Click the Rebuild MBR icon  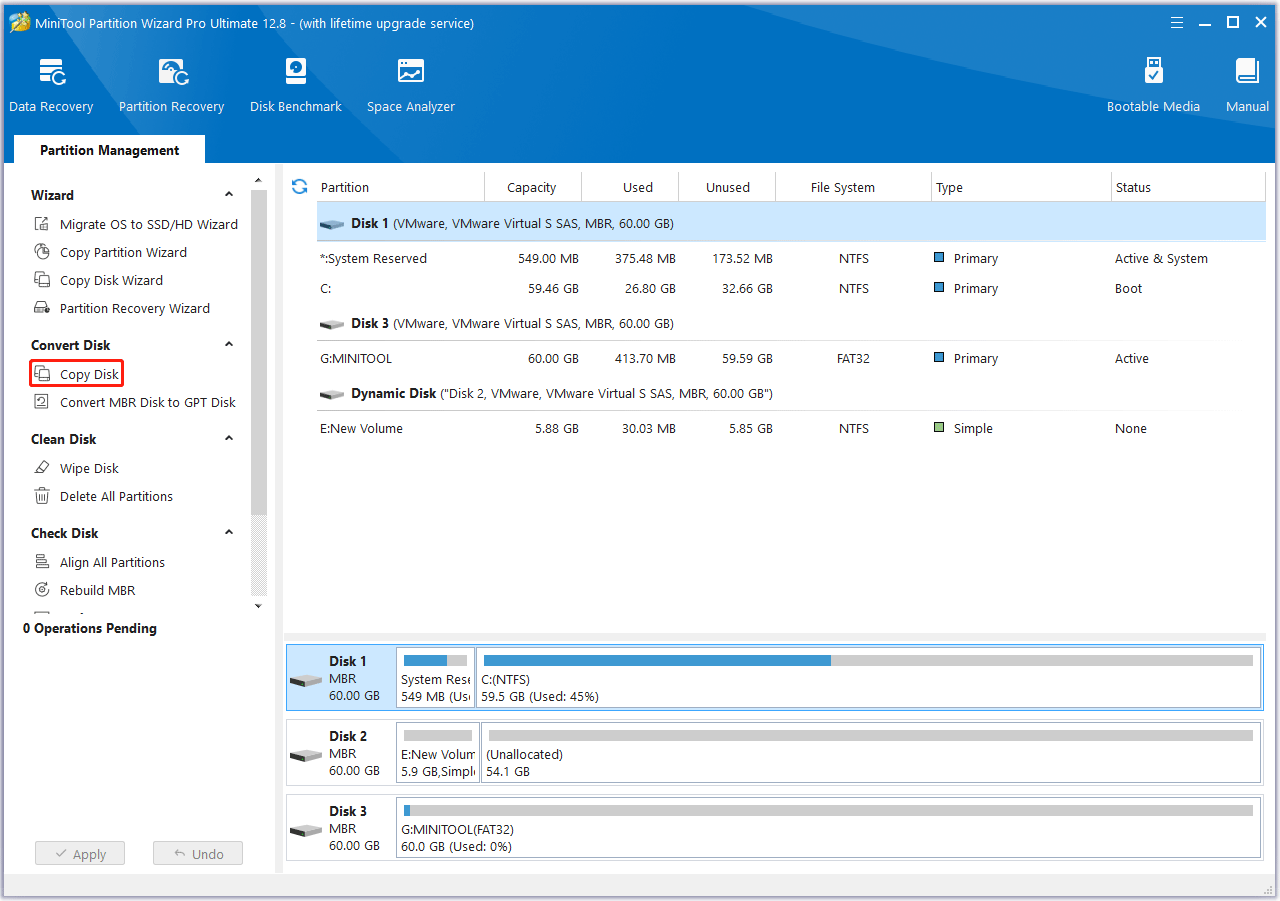42,590
